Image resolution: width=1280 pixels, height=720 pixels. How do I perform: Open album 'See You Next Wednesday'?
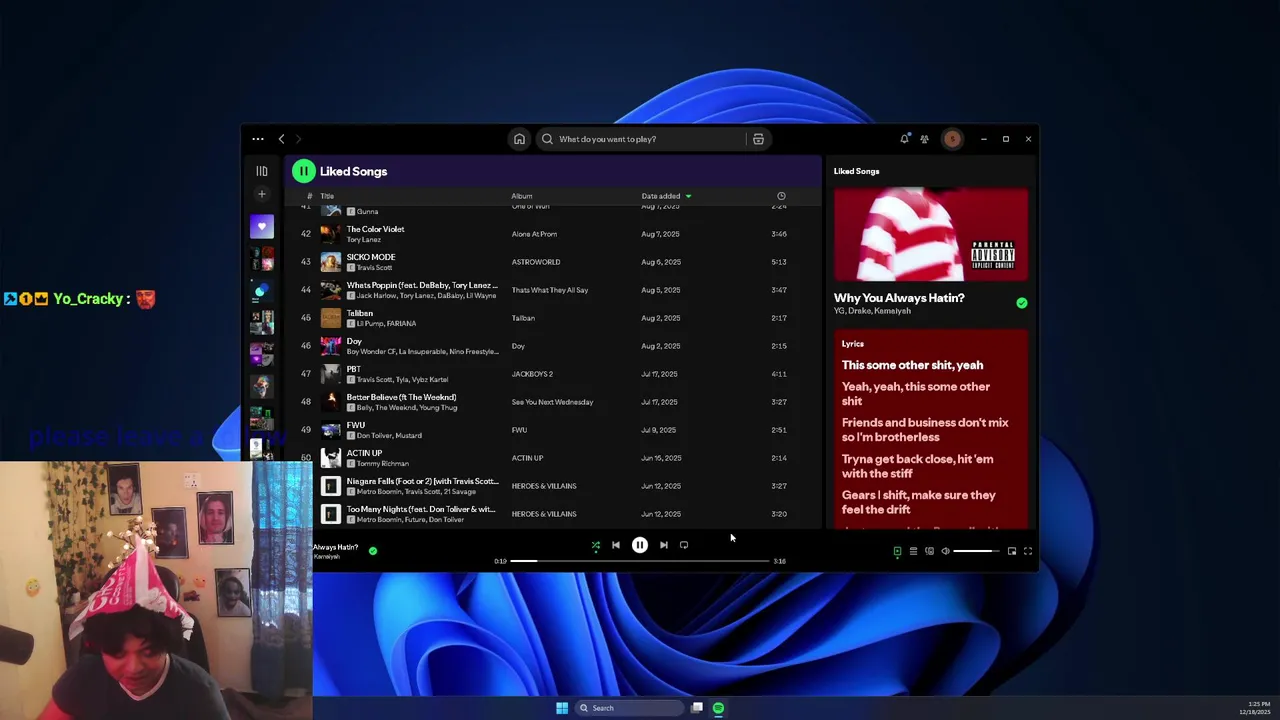pos(552,402)
